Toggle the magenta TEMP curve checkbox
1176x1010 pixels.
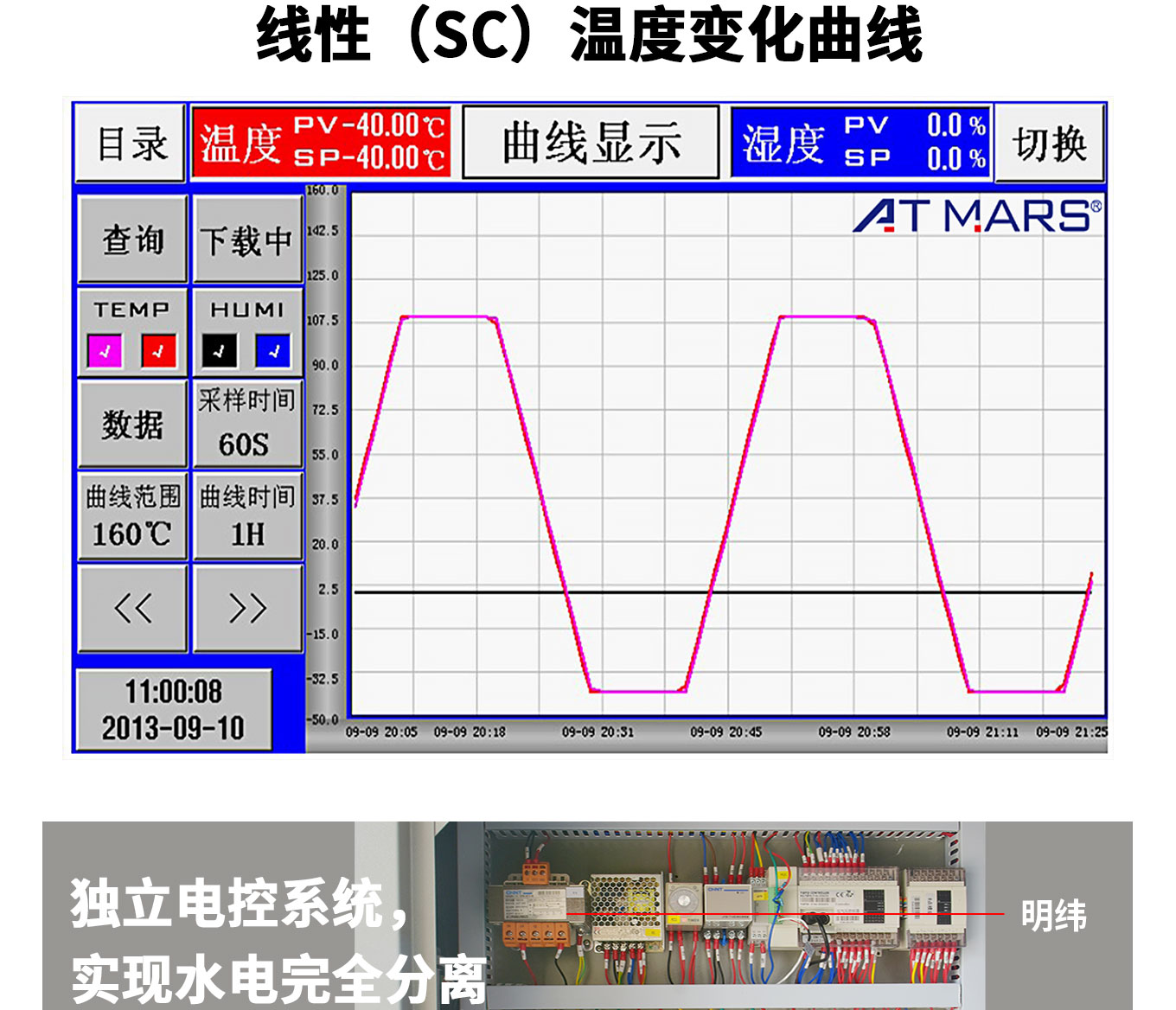tap(105, 351)
